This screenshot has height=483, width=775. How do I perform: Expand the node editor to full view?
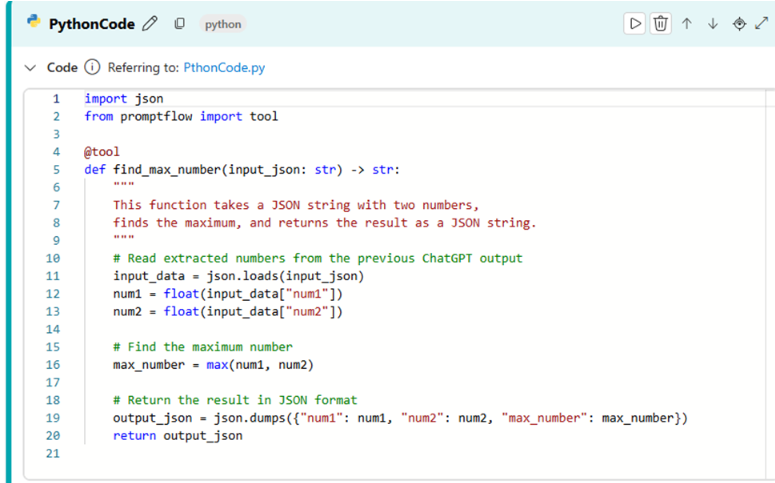(762, 23)
